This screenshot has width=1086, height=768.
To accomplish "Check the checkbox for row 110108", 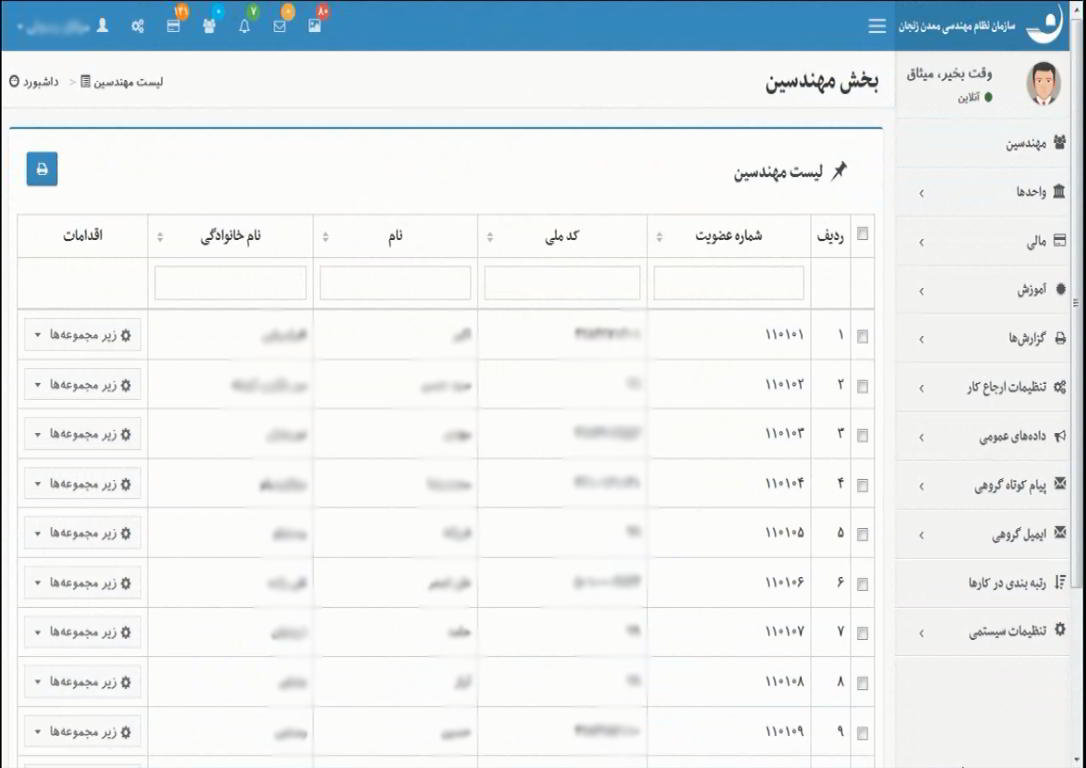I will (862, 684).
